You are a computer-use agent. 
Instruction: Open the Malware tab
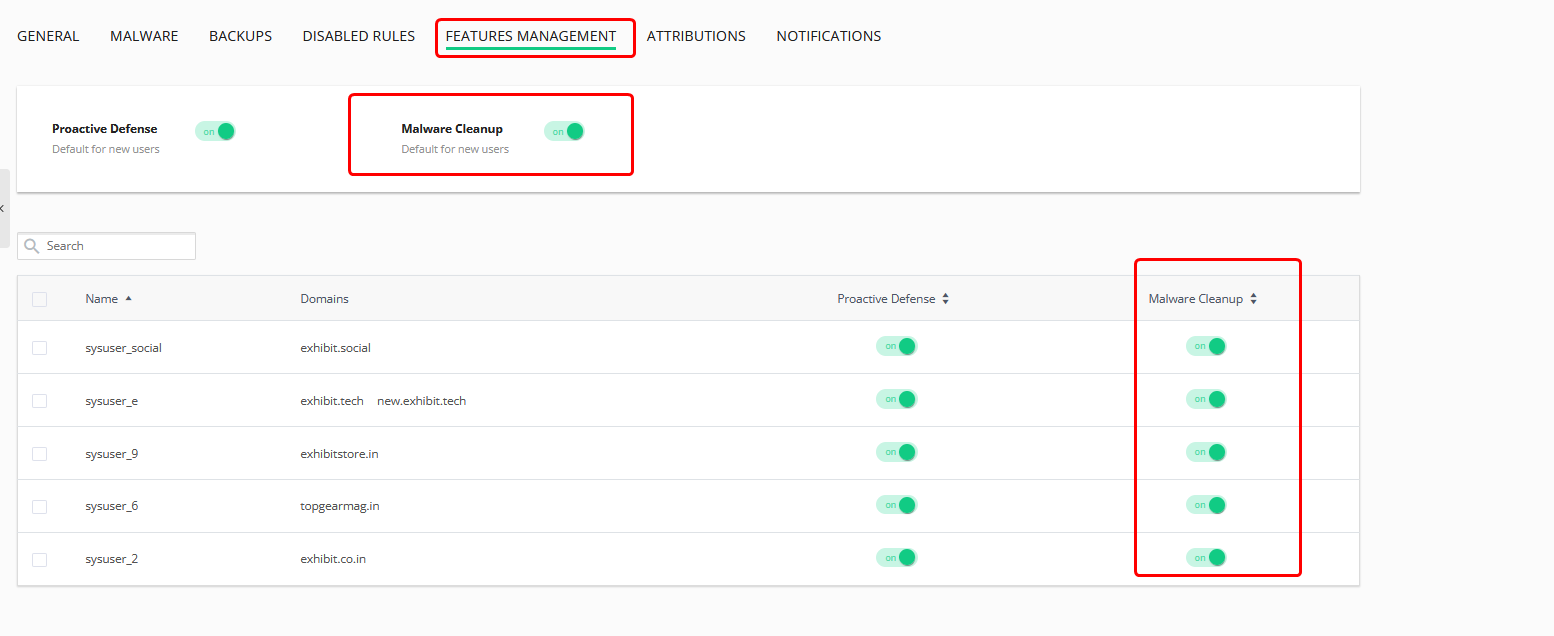pos(144,36)
